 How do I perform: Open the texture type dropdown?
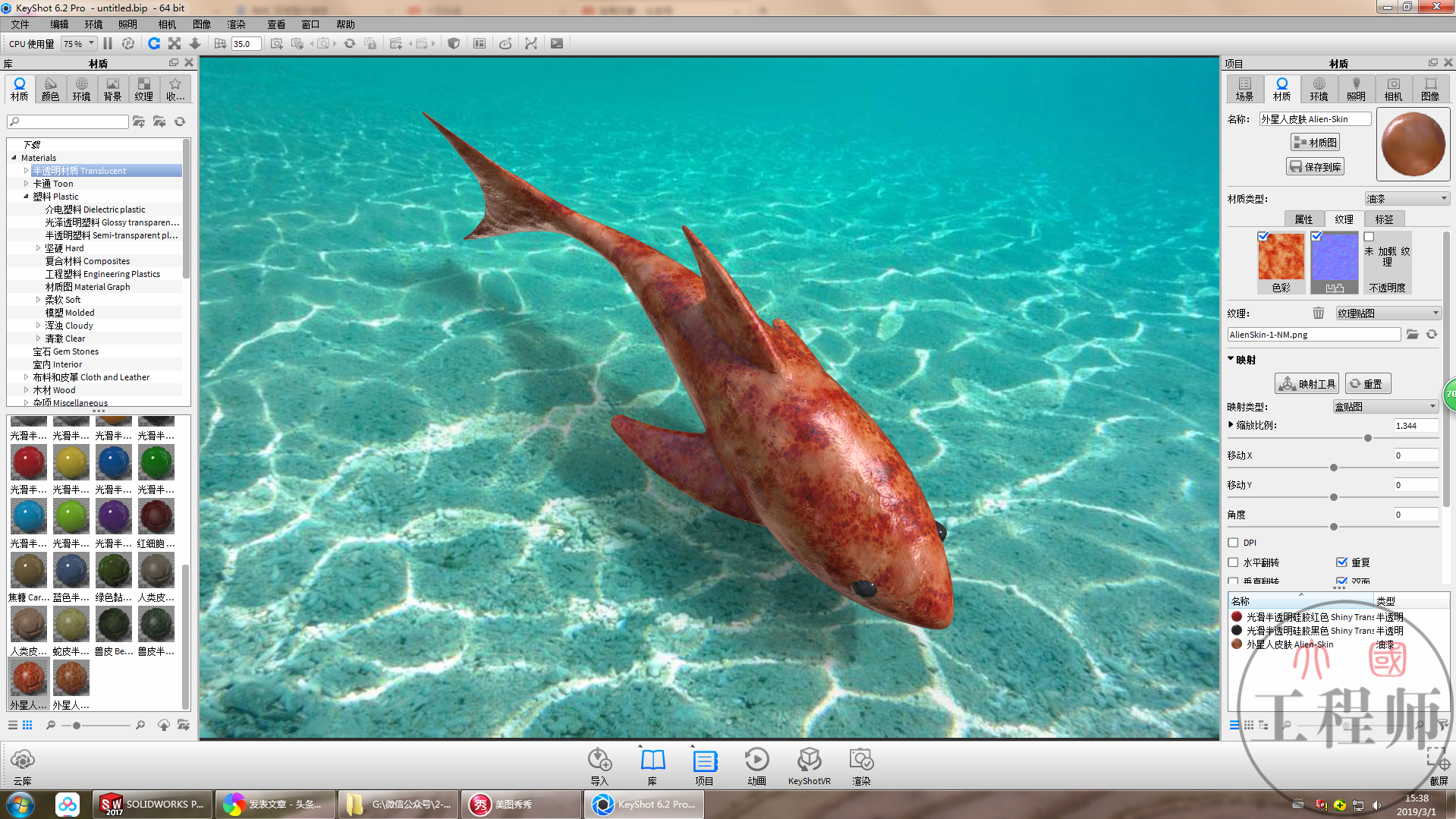click(1388, 313)
